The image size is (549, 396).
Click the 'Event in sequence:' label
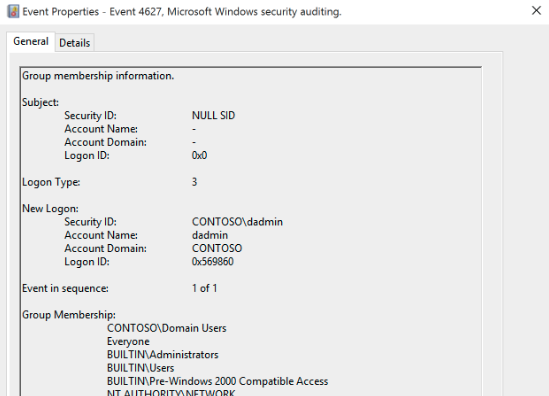click(x=65, y=288)
